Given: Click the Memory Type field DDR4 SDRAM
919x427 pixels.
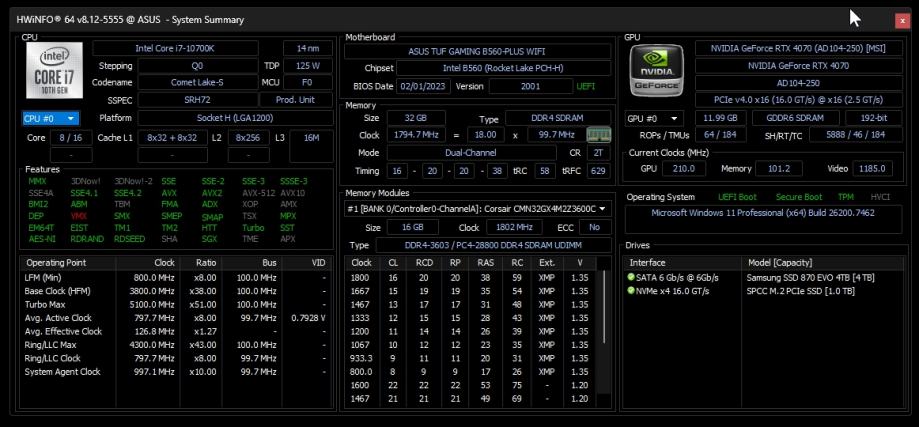Looking at the screenshot, I should pyautogui.click(x=557, y=118).
